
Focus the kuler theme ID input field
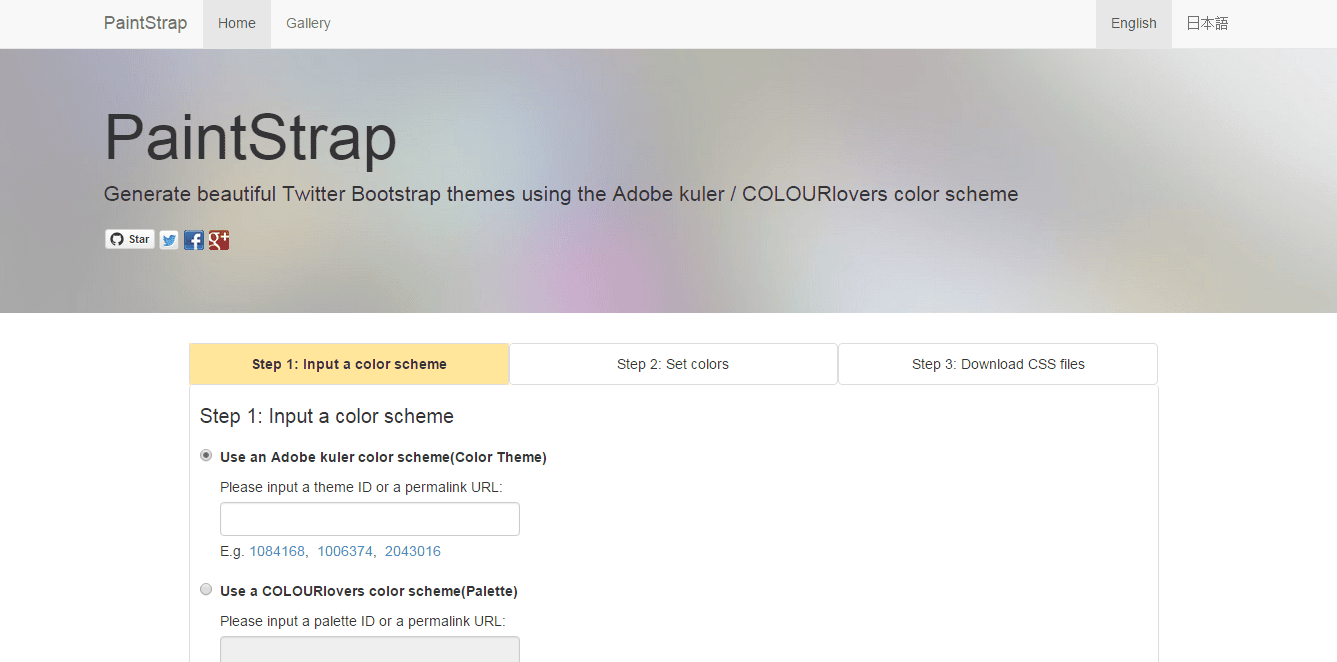(x=370, y=519)
